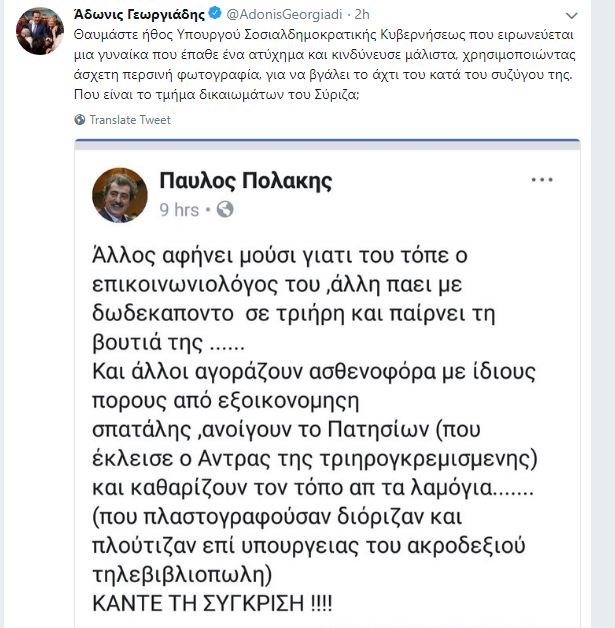The height and width of the screenshot is (628, 615).
Task: Click the Translate Tweet link
Action: [x=130, y=120]
